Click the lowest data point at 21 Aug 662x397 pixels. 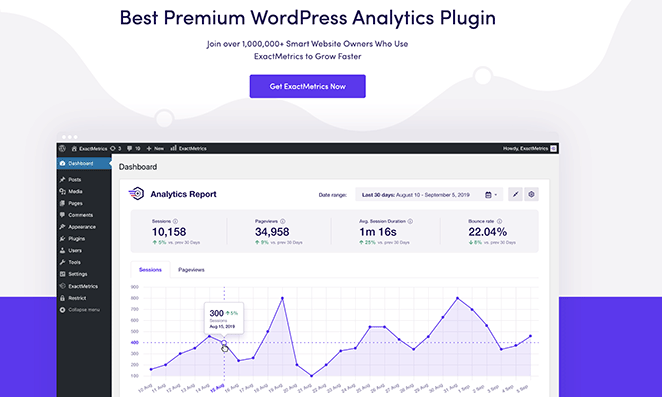[x=312, y=375]
